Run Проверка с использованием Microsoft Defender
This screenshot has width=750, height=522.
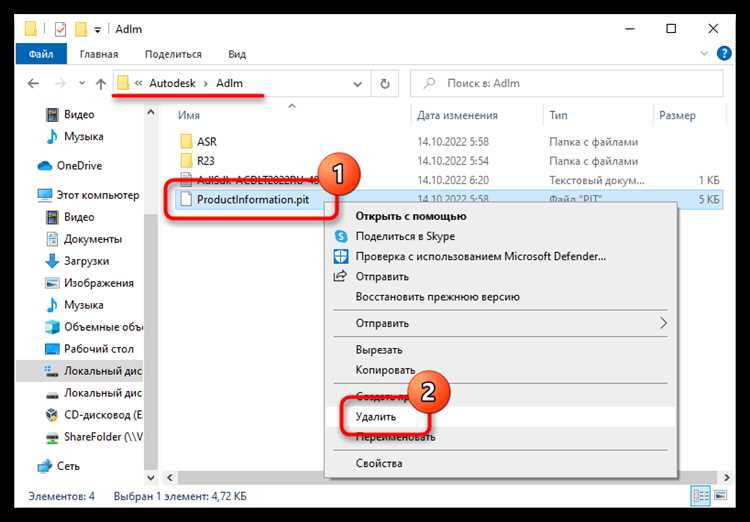(x=481, y=256)
